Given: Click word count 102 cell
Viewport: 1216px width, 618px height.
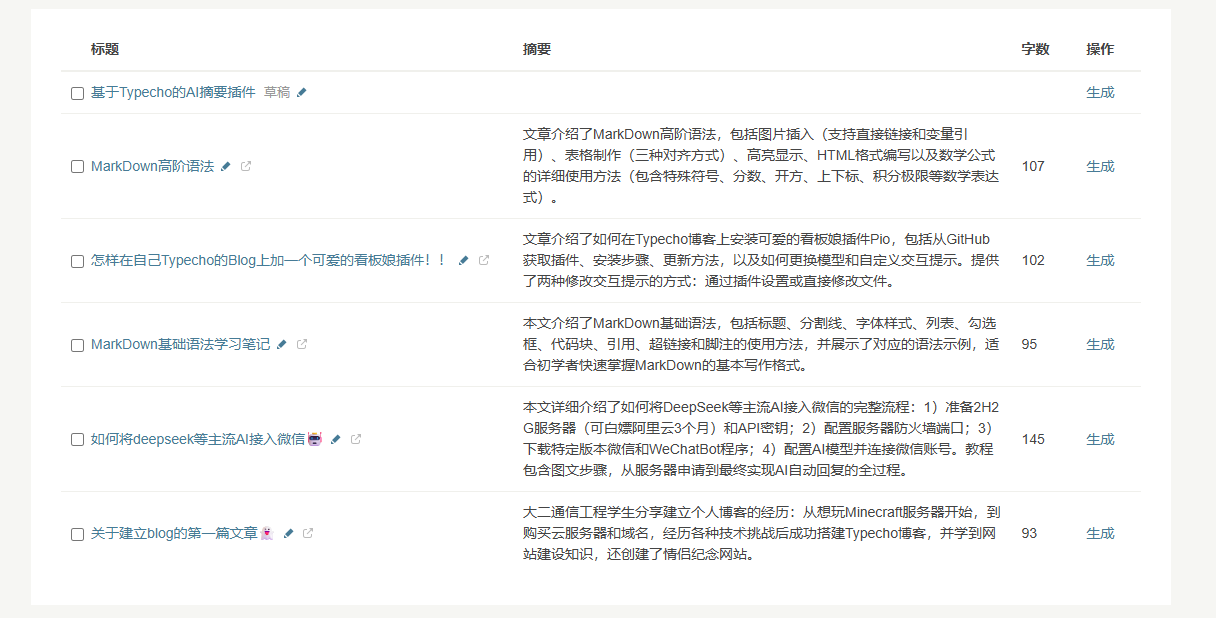Looking at the screenshot, I should click(x=1033, y=260).
